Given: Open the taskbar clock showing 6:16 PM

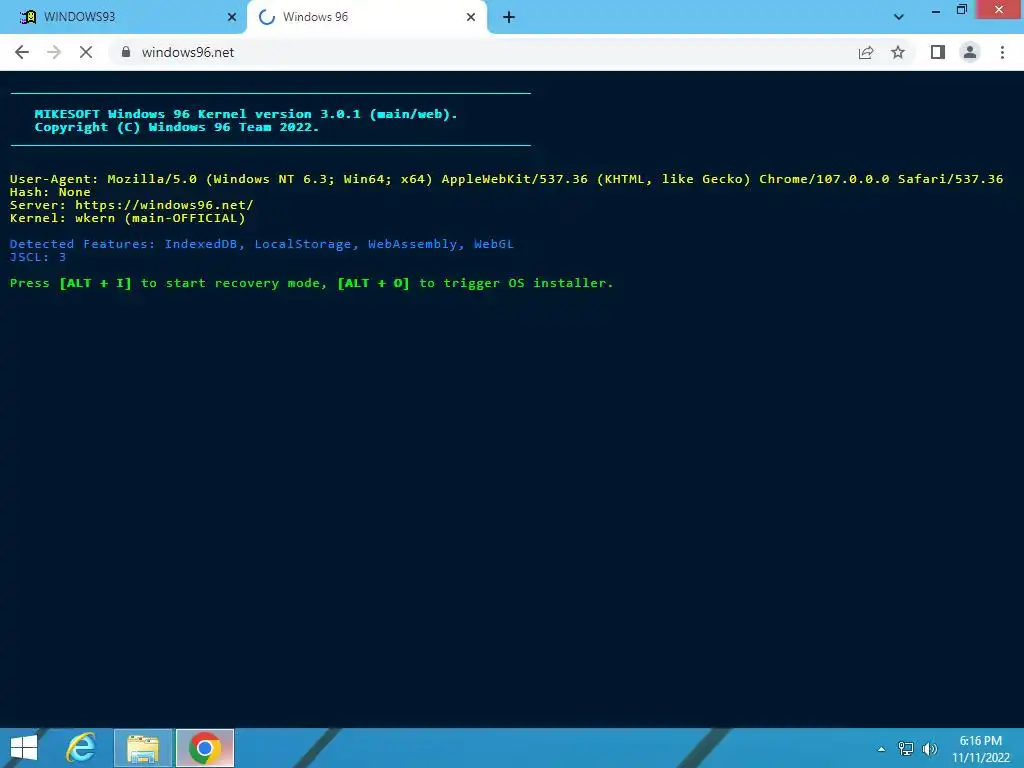Looking at the screenshot, I should pyautogui.click(x=981, y=749).
